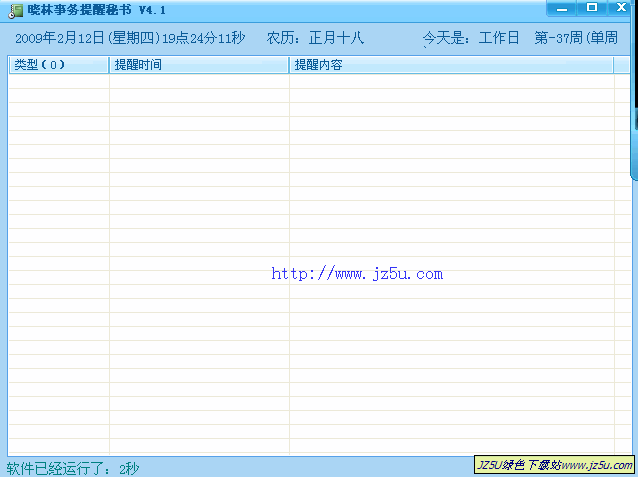Click 今天是: 工作日 label

point(471,38)
